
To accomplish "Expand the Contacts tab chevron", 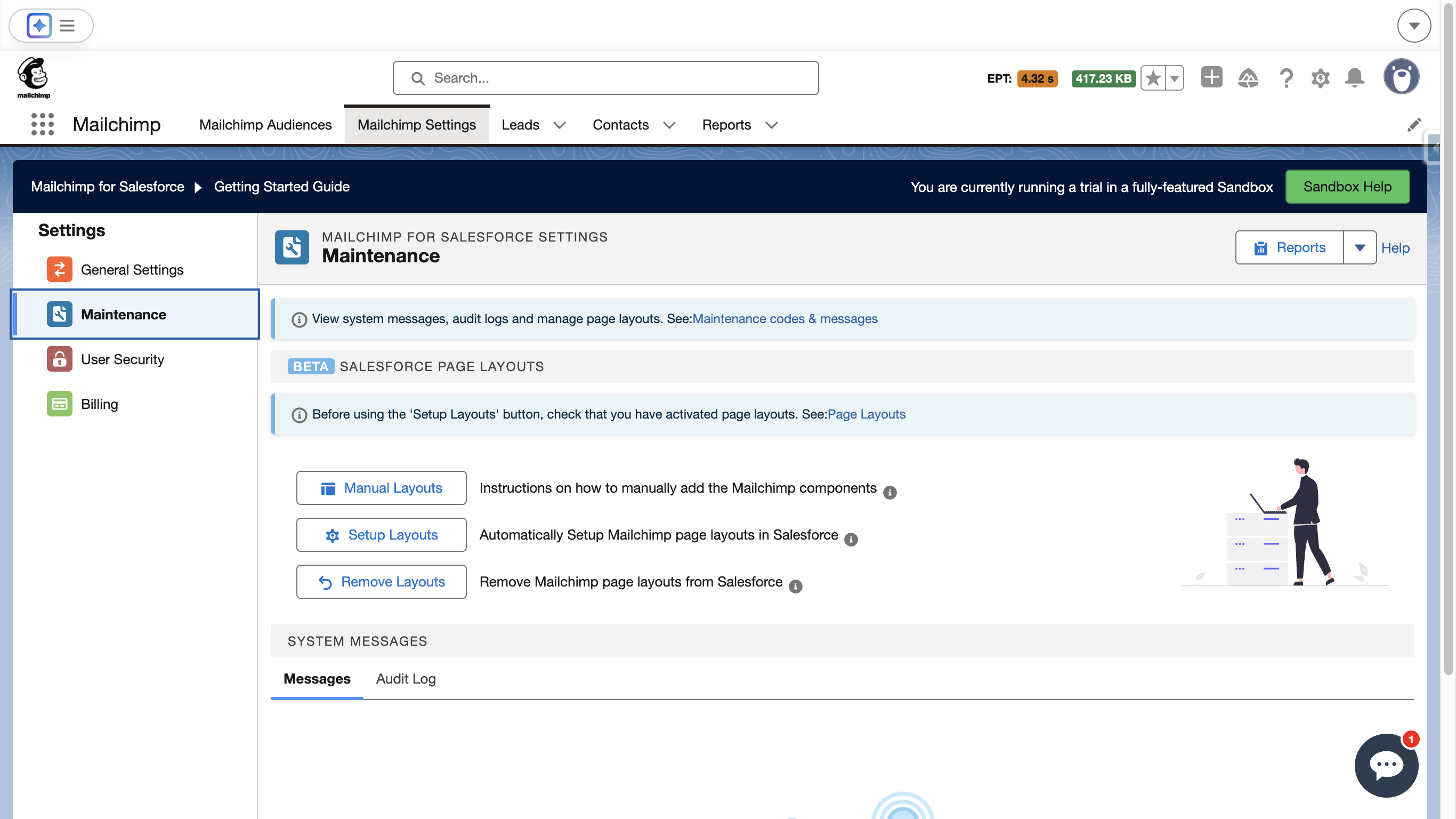I will pos(669,125).
